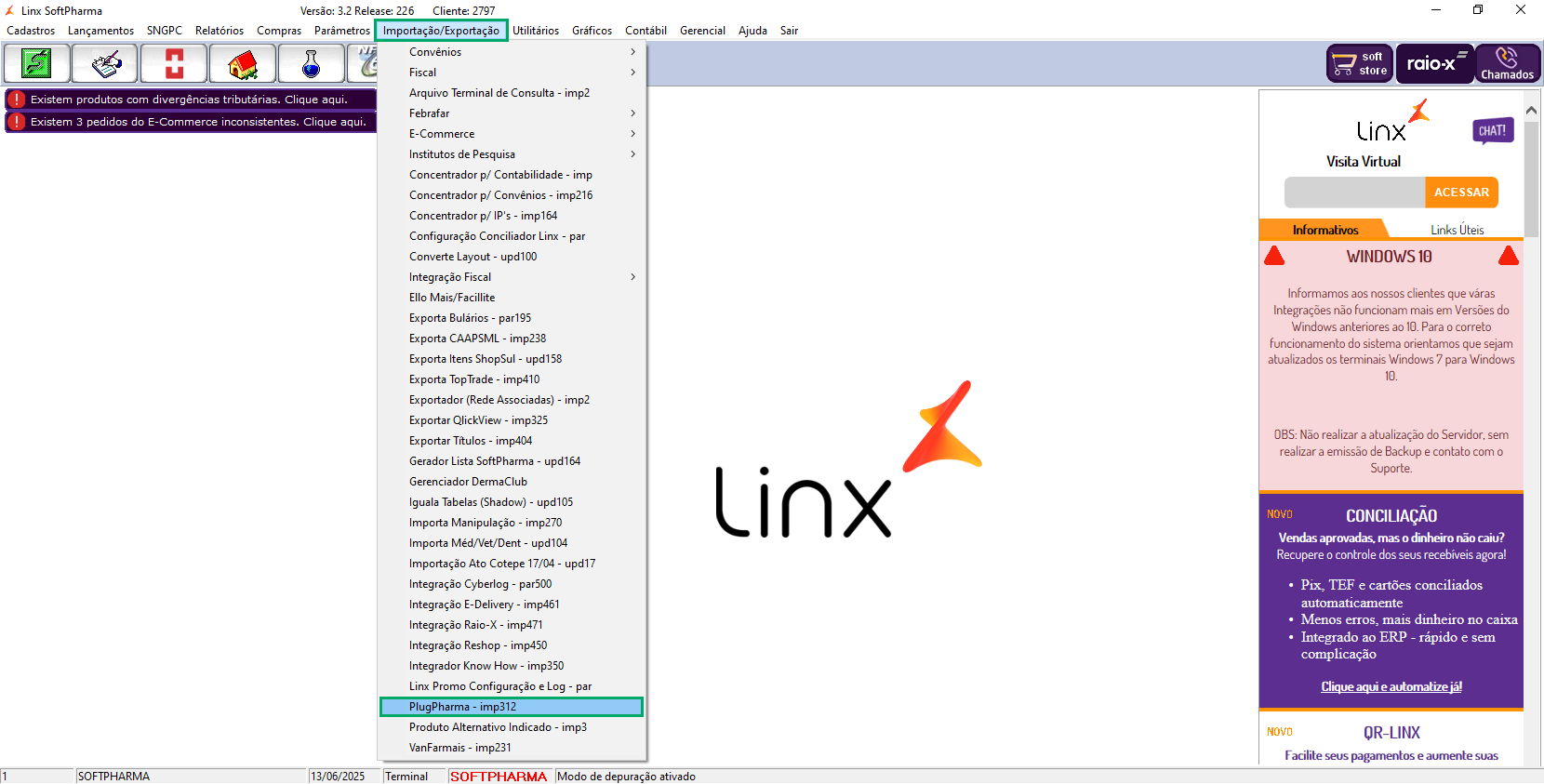Open the Compras menu

[x=279, y=31]
